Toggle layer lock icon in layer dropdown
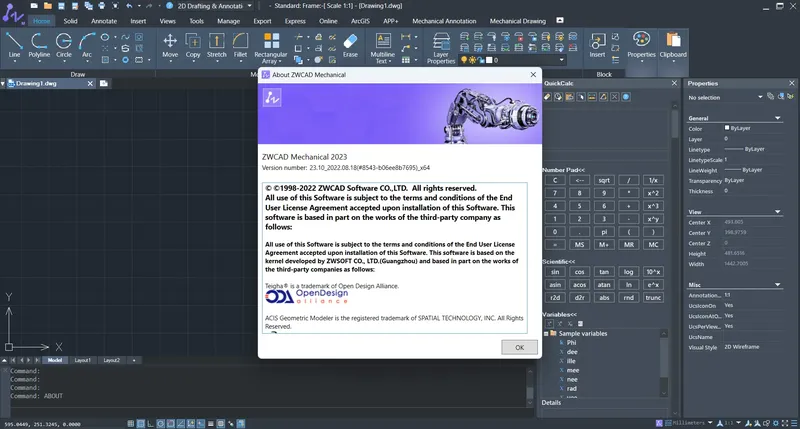Viewport: 800px width, 429px height. click(x=480, y=60)
